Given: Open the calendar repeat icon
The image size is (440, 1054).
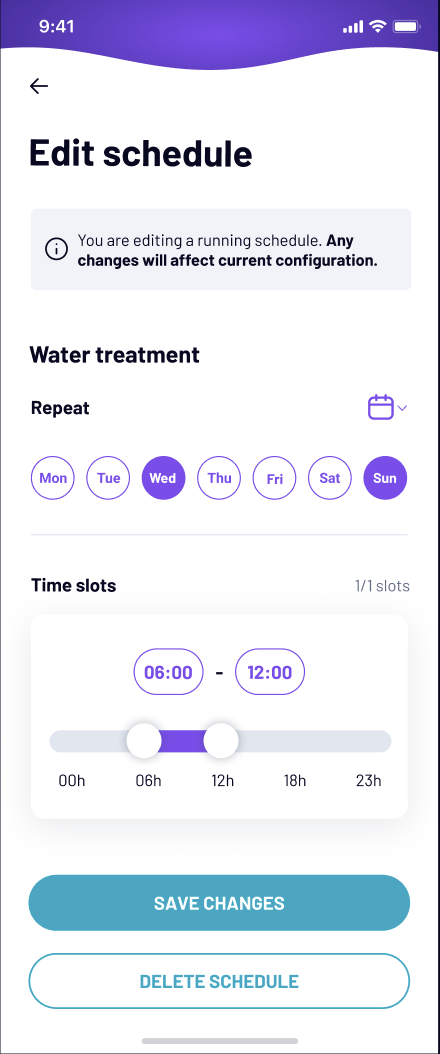Looking at the screenshot, I should pos(380,407).
